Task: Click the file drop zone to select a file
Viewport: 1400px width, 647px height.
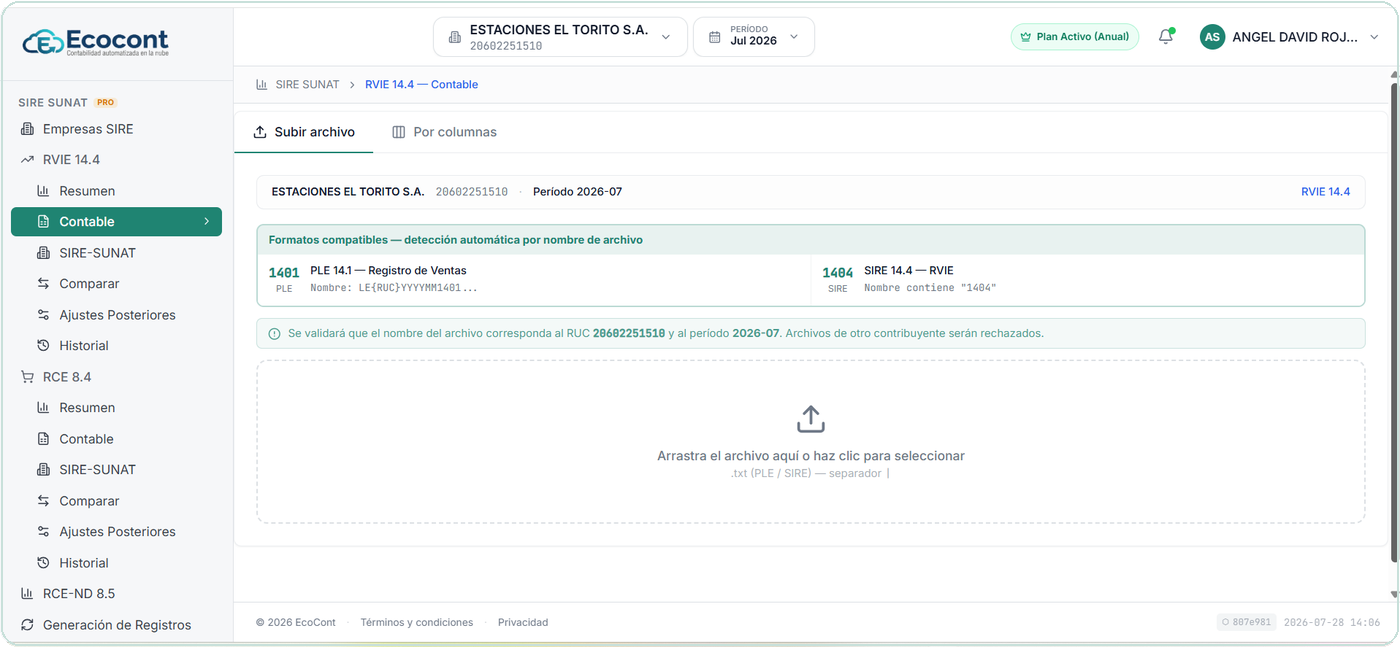Action: pos(811,442)
